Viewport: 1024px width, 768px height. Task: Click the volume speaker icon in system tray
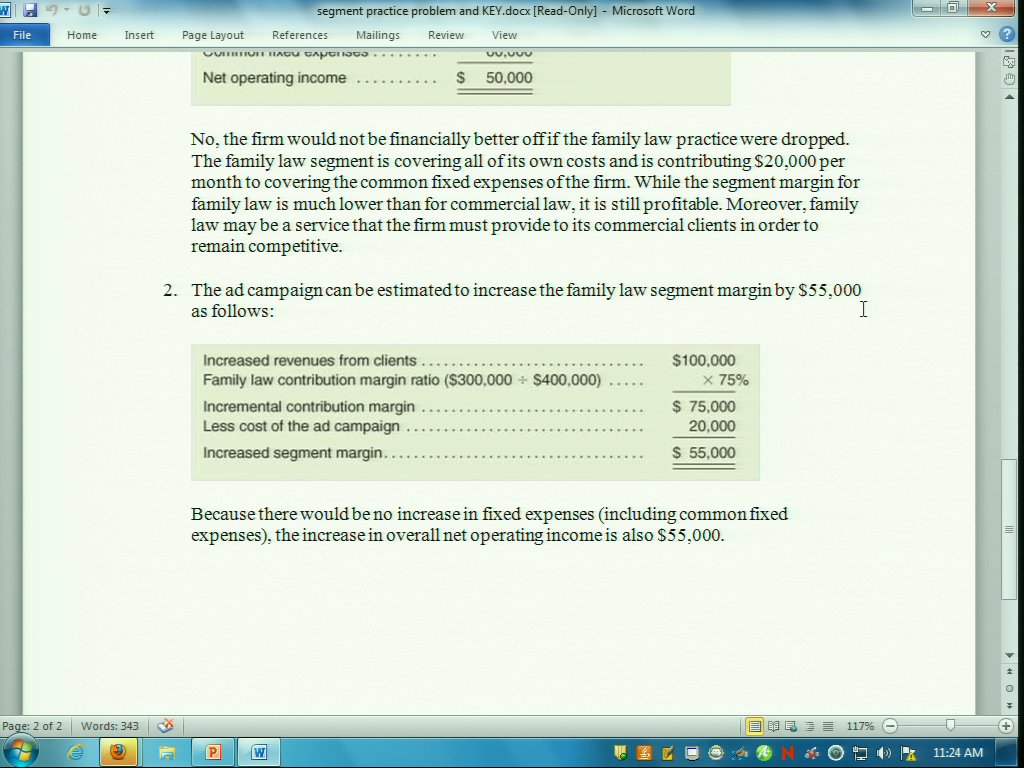point(884,753)
